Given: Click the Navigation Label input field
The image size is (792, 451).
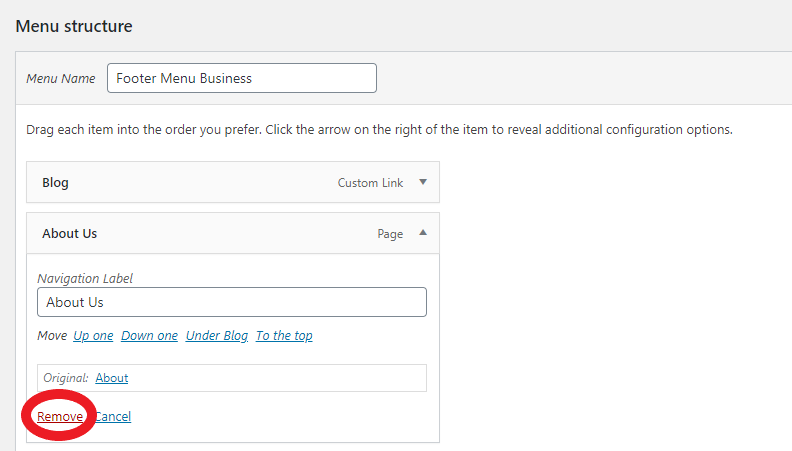Looking at the screenshot, I should [232, 302].
